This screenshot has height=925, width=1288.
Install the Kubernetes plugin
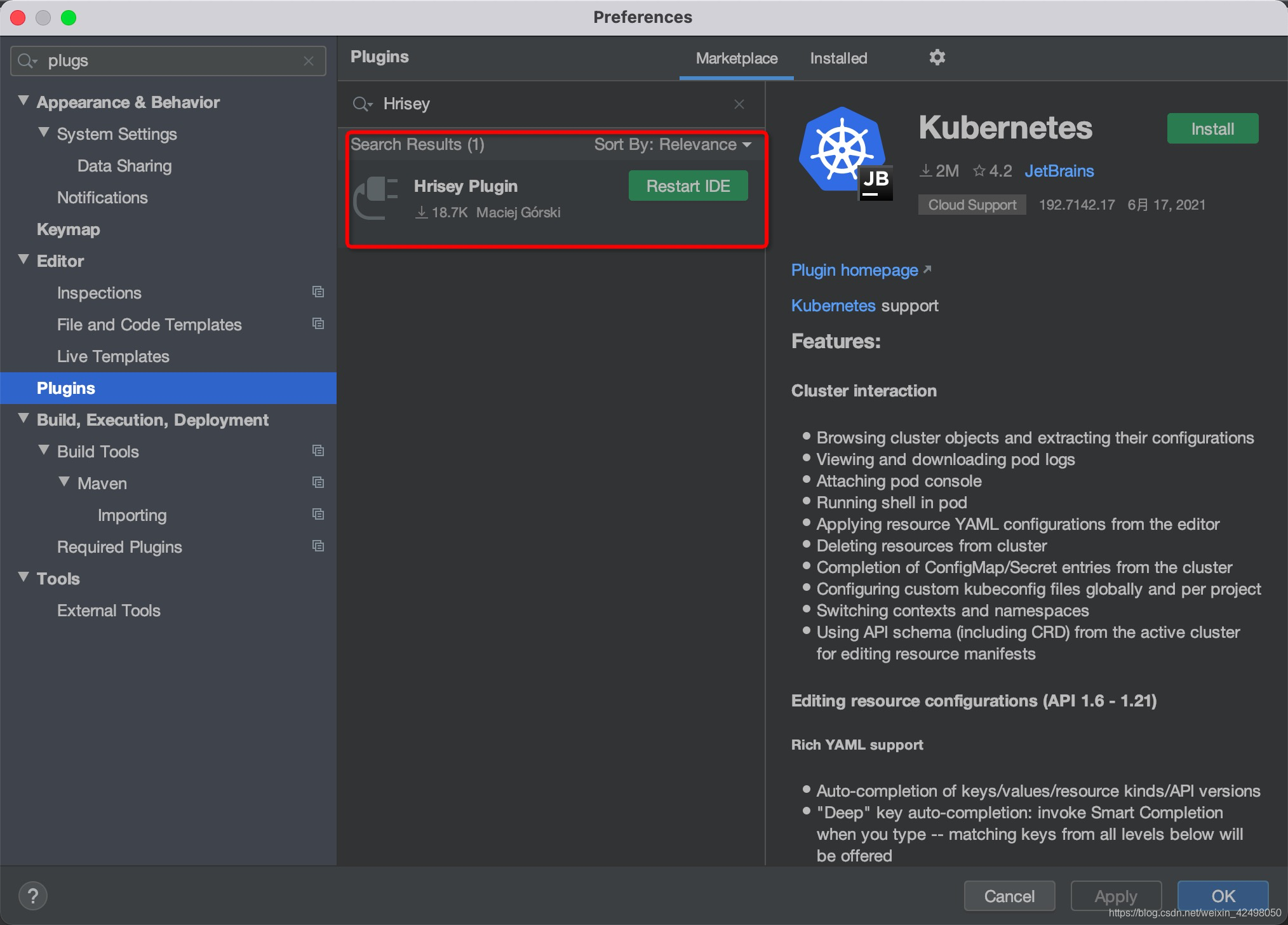1212,129
